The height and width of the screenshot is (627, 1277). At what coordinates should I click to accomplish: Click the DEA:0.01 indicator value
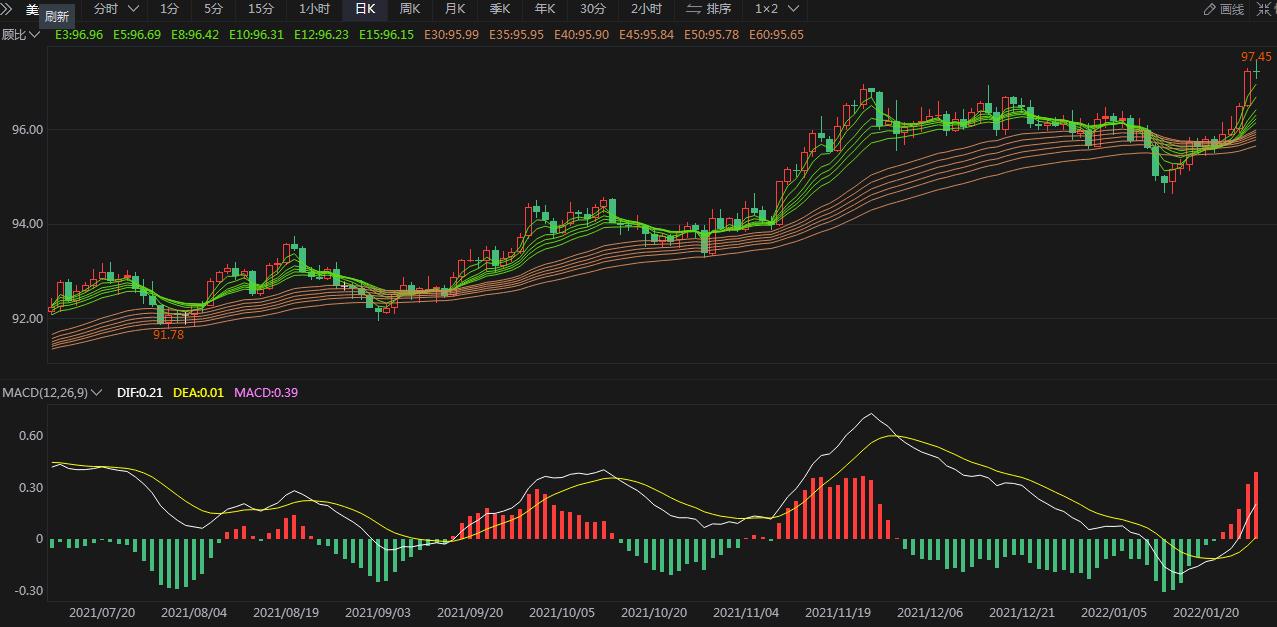click(x=198, y=393)
